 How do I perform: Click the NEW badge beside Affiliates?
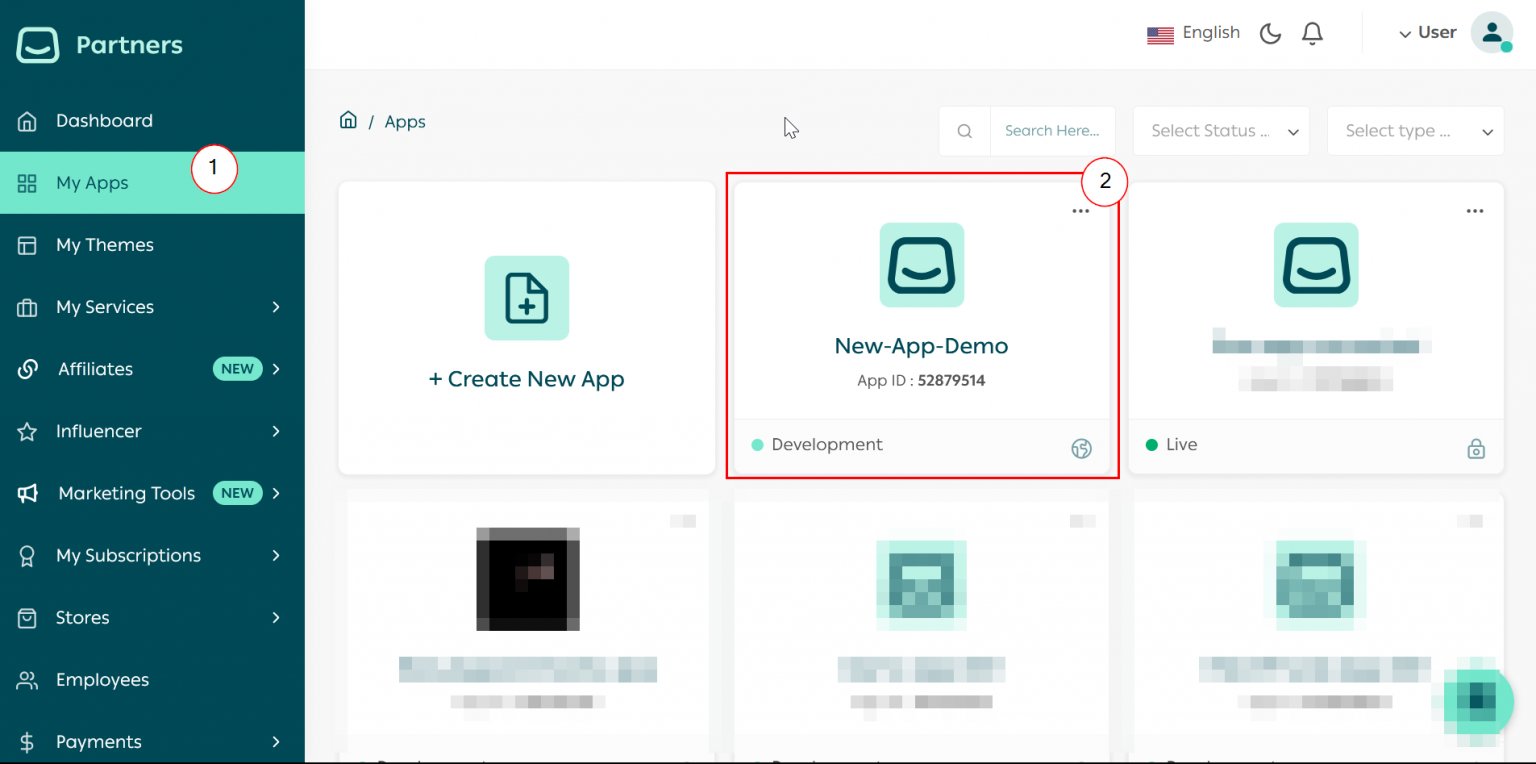(x=237, y=369)
